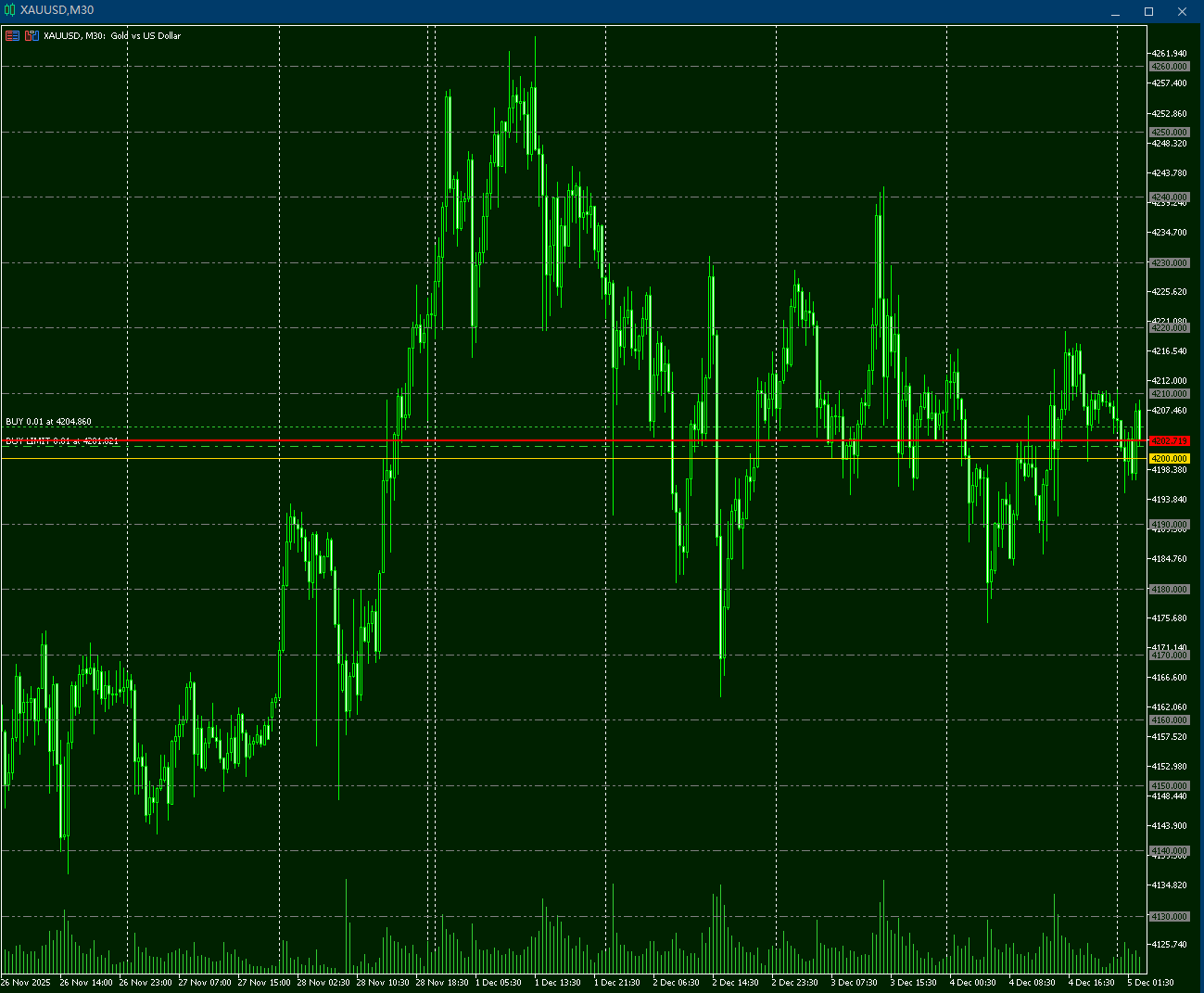Click the 4175.680 price scale value

[1169, 618]
